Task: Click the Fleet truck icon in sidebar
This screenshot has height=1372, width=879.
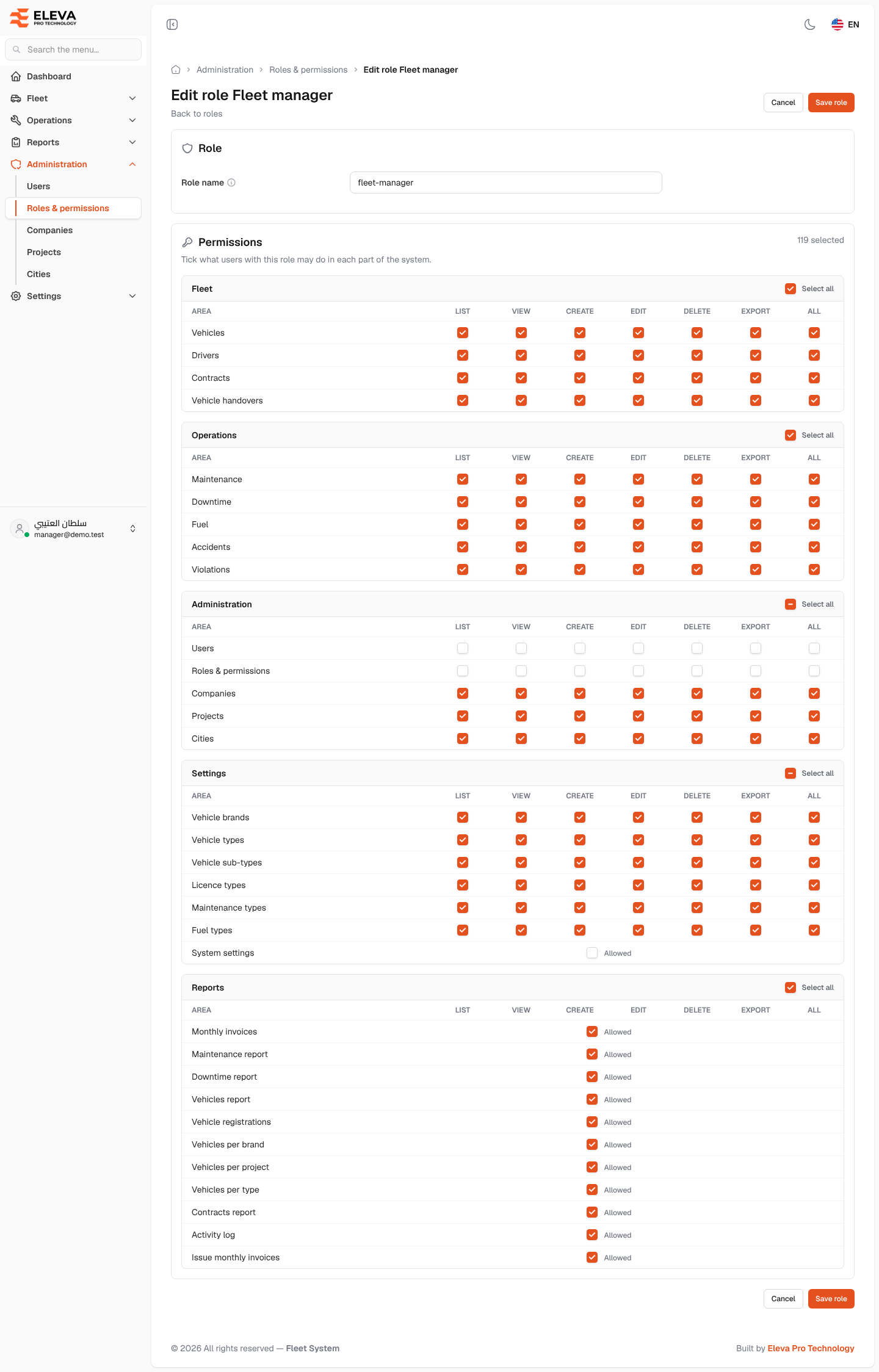Action: click(16, 98)
